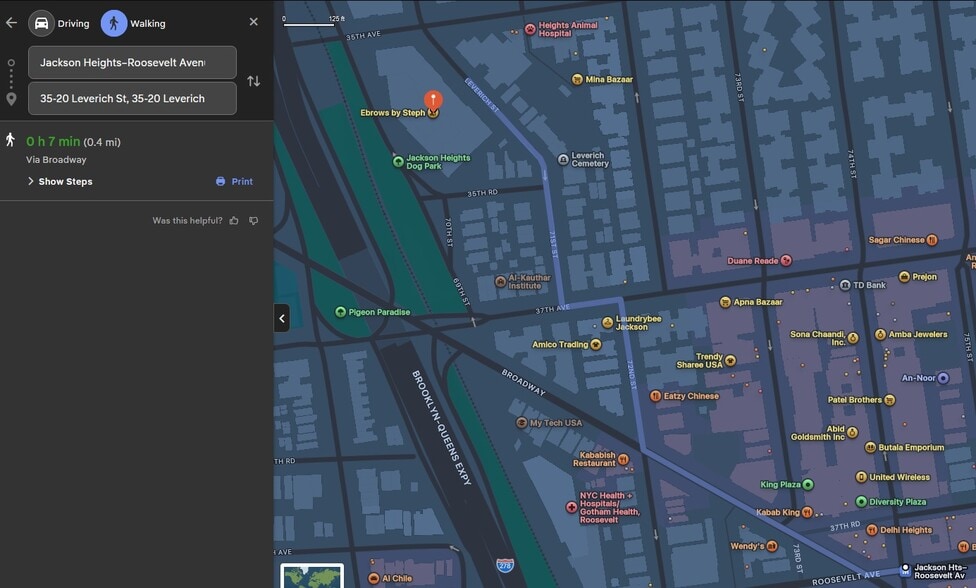
Task: Collapse the directions side panel
Action: pos(281,318)
